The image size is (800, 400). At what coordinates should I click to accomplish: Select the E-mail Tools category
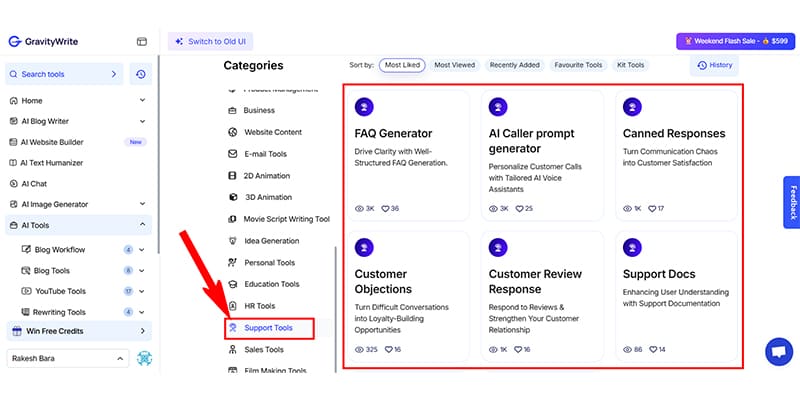pyautogui.click(x=258, y=154)
